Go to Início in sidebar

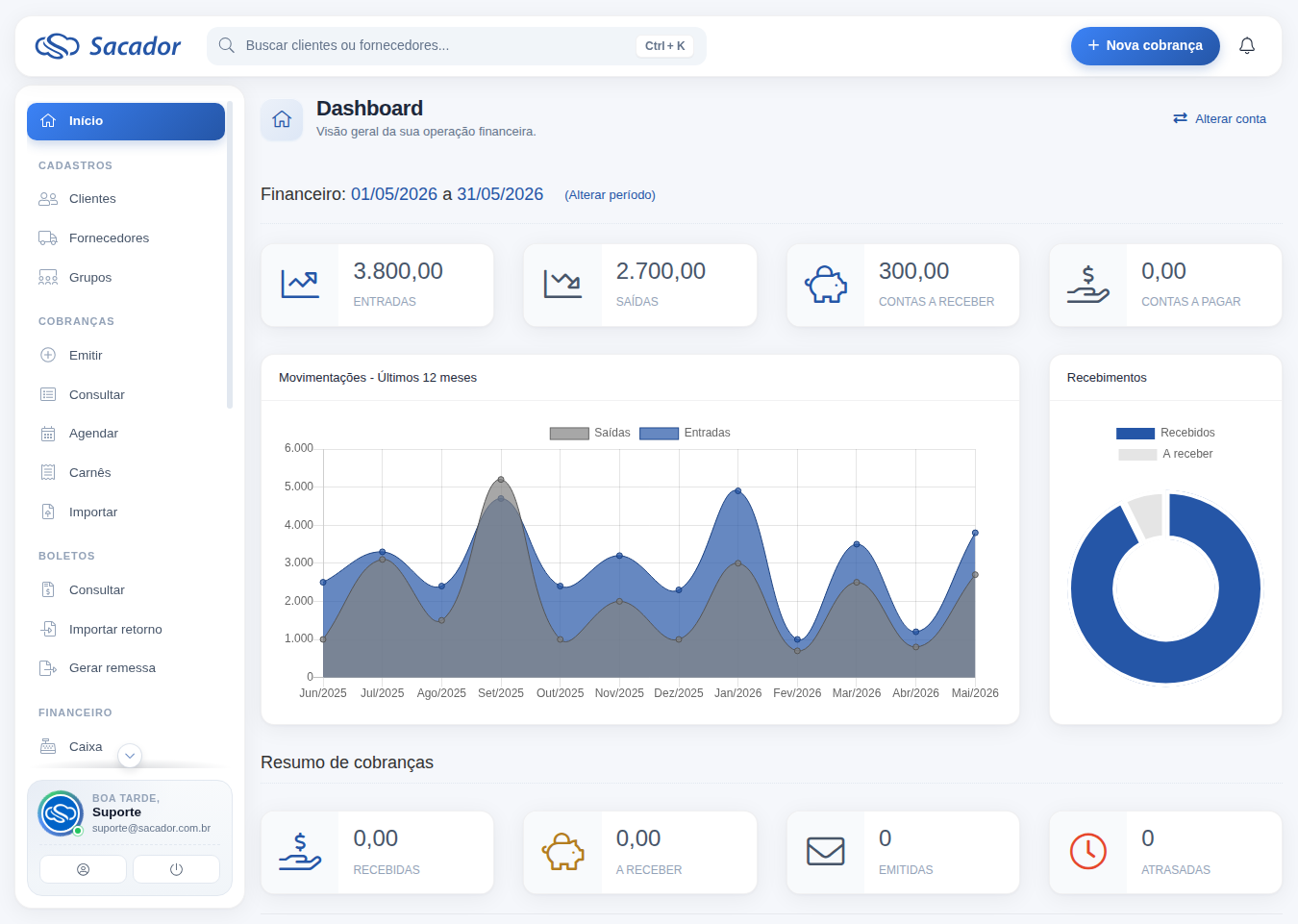pyautogui.click(x=126, y=121)
